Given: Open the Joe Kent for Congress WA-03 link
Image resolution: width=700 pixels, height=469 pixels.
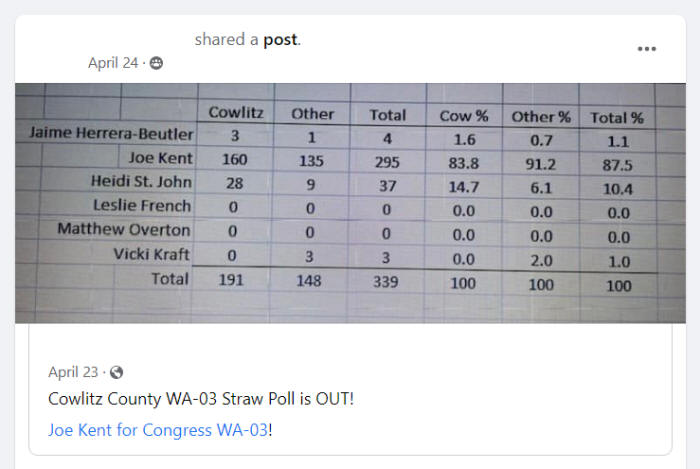Looking at the screenshot, I should coord(158,430).
